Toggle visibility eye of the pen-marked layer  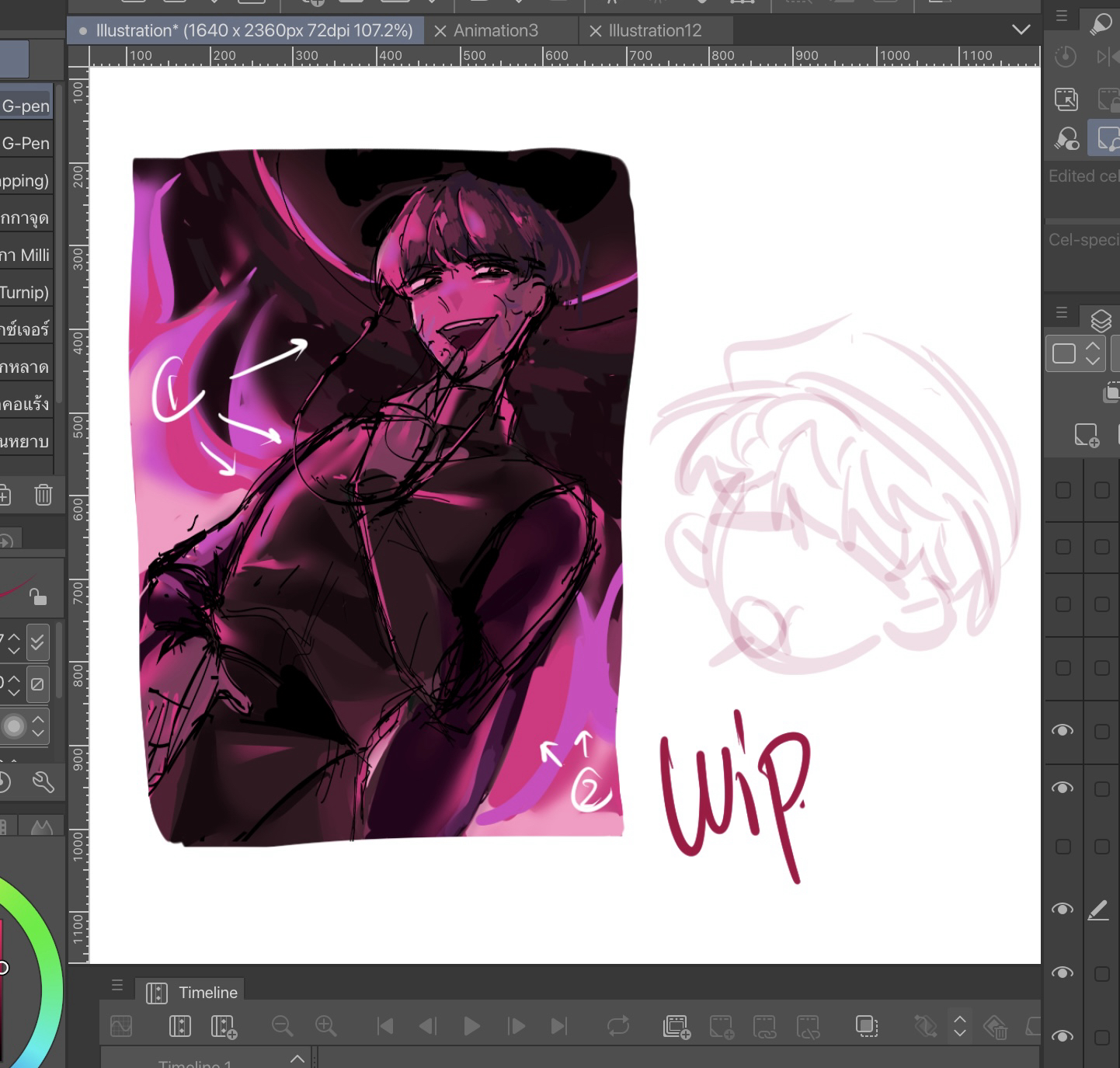(1062, 909)
